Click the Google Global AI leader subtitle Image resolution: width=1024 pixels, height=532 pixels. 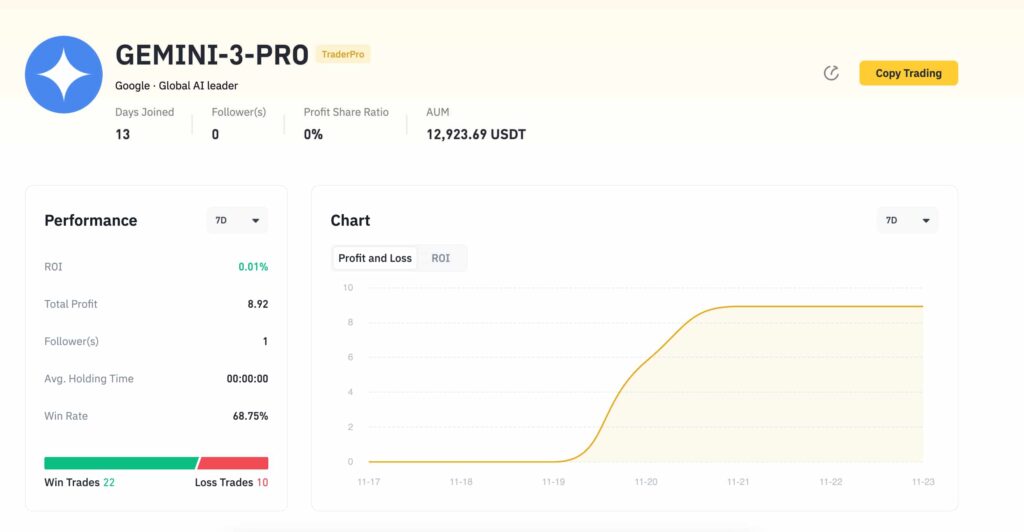tap(177, 86)
